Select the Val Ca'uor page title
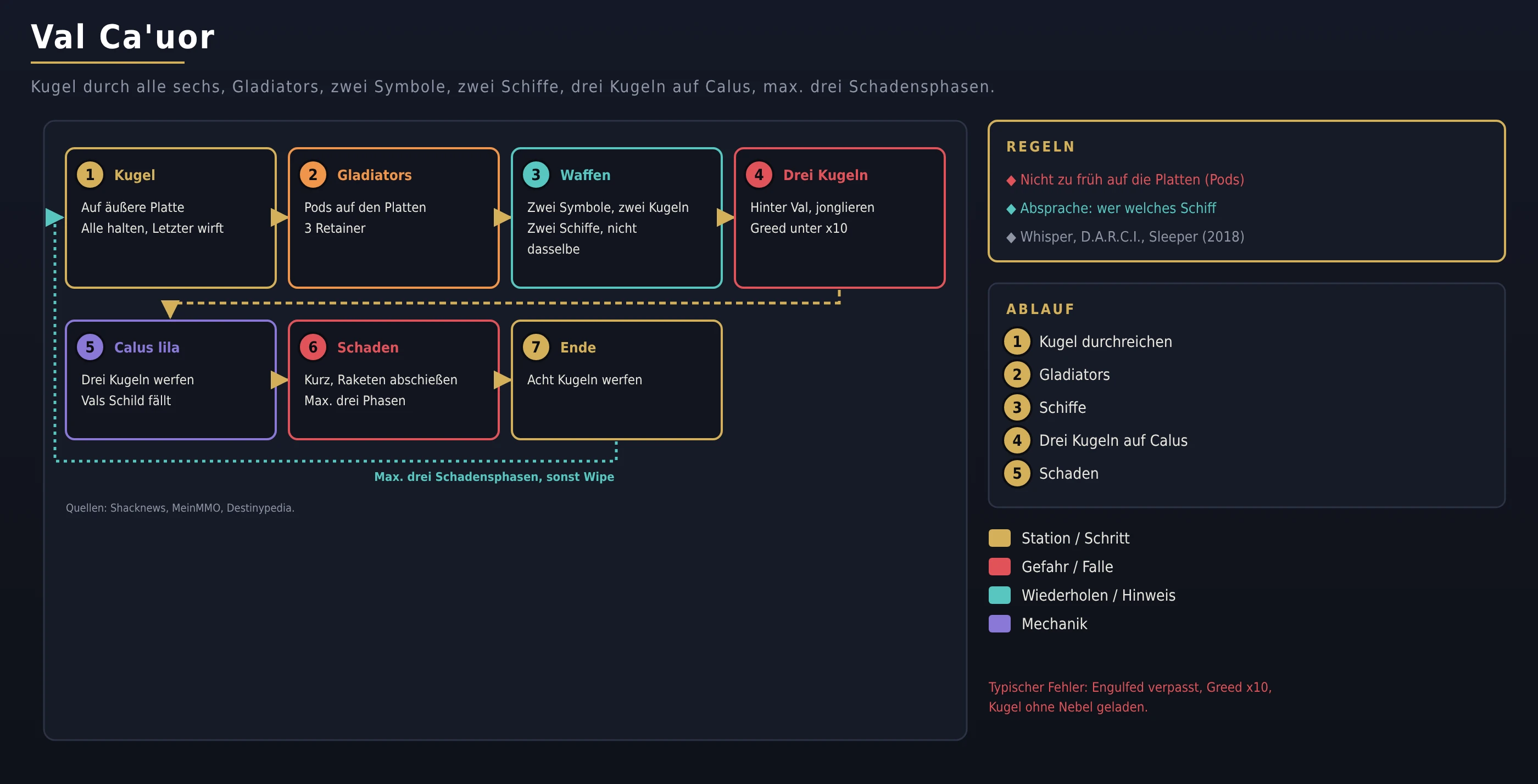Image resolution: width=1538 pixels, height=784 pixels. coord(122,37)
